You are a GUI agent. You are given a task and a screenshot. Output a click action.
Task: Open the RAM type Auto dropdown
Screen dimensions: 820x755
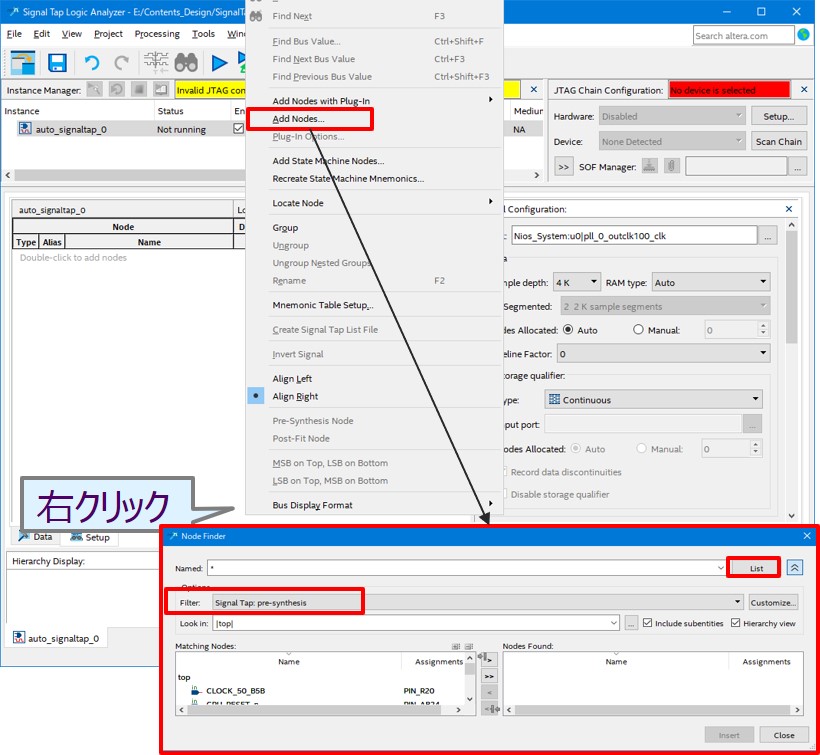710,282
